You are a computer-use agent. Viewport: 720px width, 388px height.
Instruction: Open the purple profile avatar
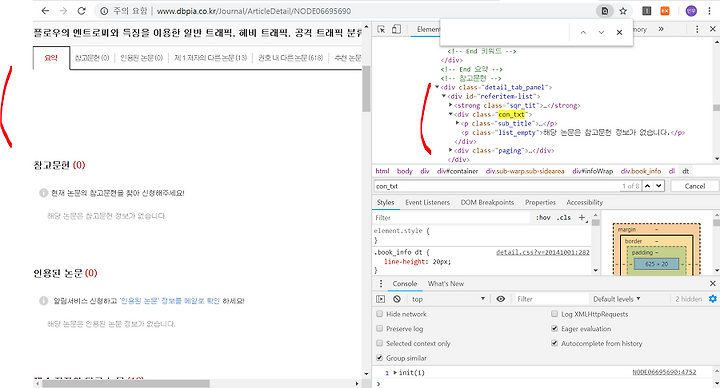point(691,11)
